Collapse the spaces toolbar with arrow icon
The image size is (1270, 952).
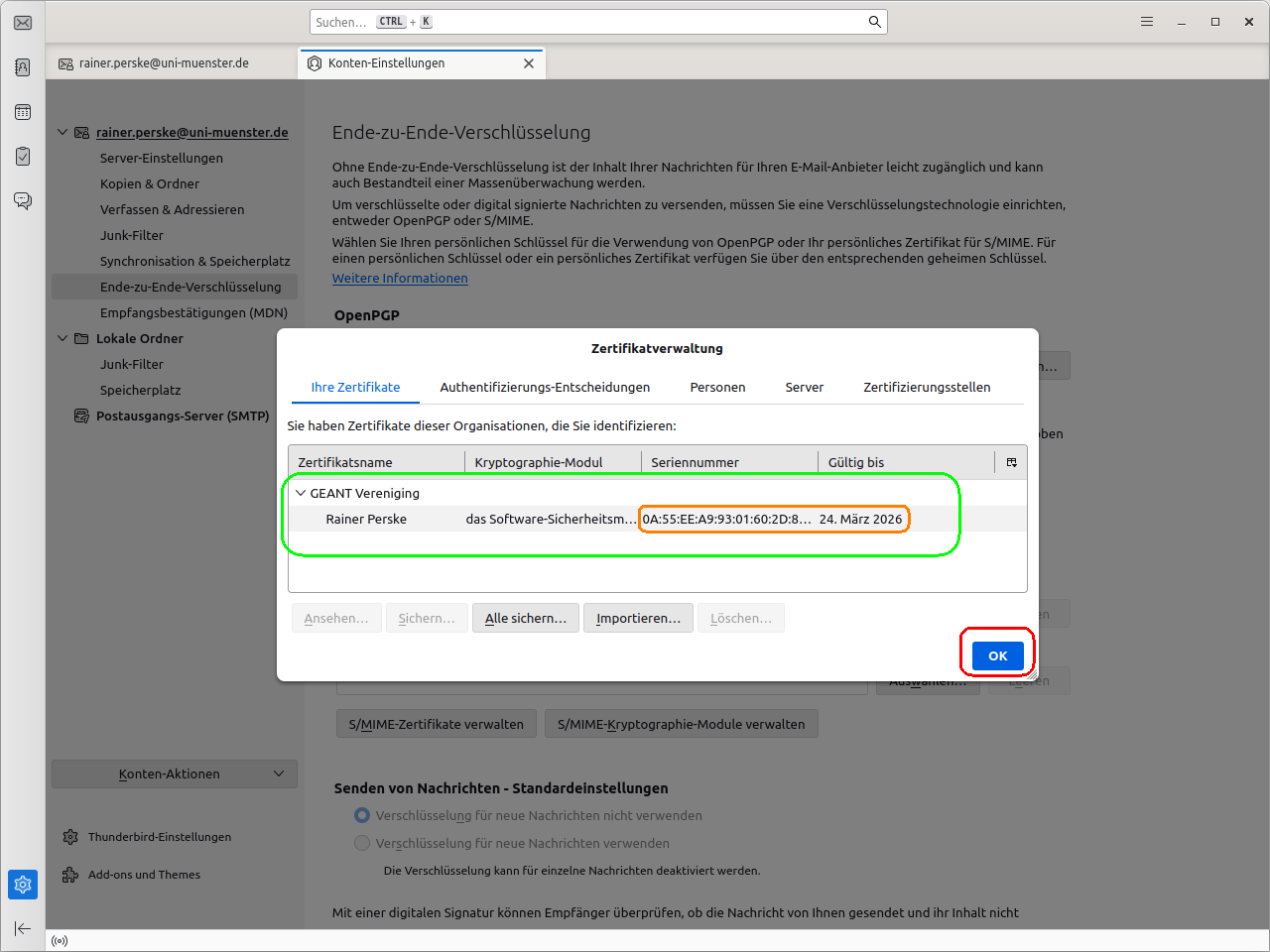pos(23,928)
